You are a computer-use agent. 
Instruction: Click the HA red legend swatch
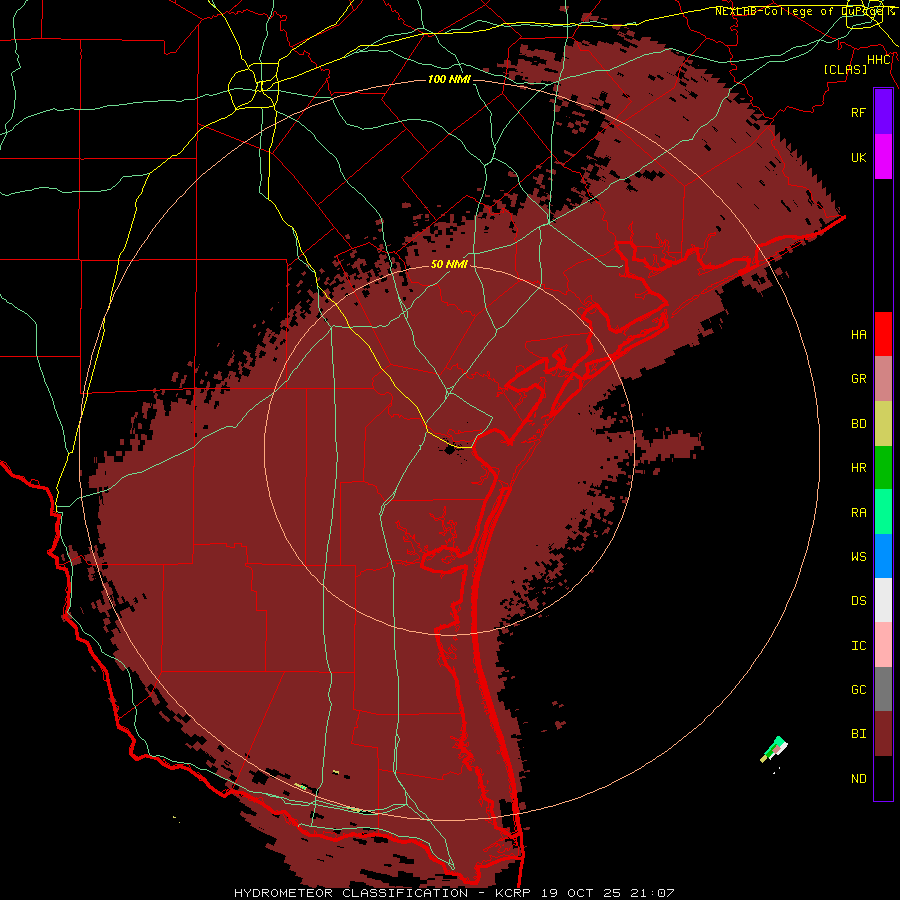883,334
